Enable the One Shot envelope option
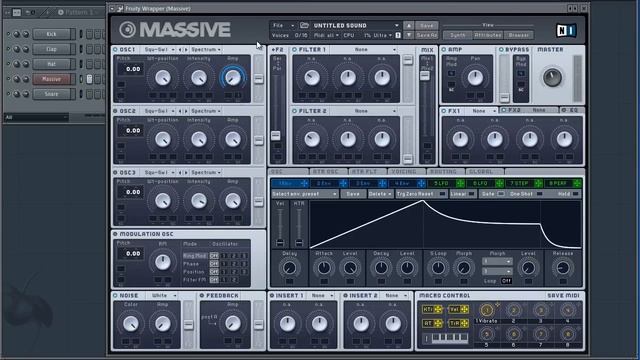 coord(539,194)
